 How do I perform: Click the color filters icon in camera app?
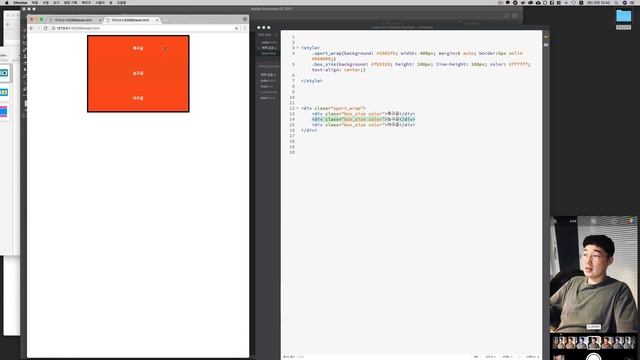click(631, 221)
